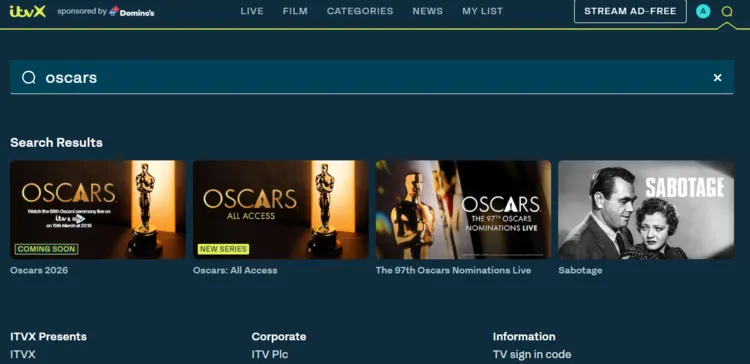Clear the oscars search text

tap(717, 77)
